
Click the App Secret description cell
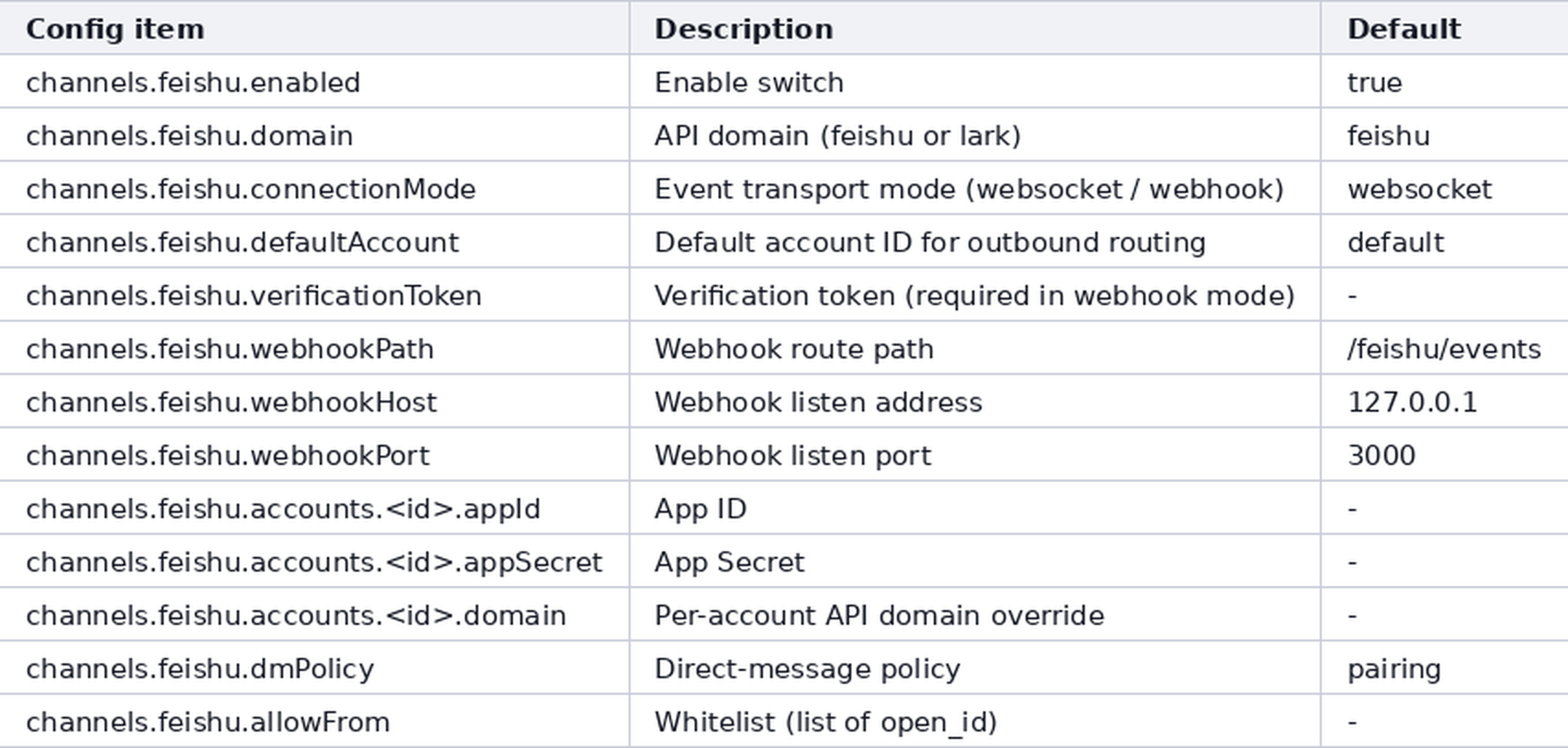point(975,561)
